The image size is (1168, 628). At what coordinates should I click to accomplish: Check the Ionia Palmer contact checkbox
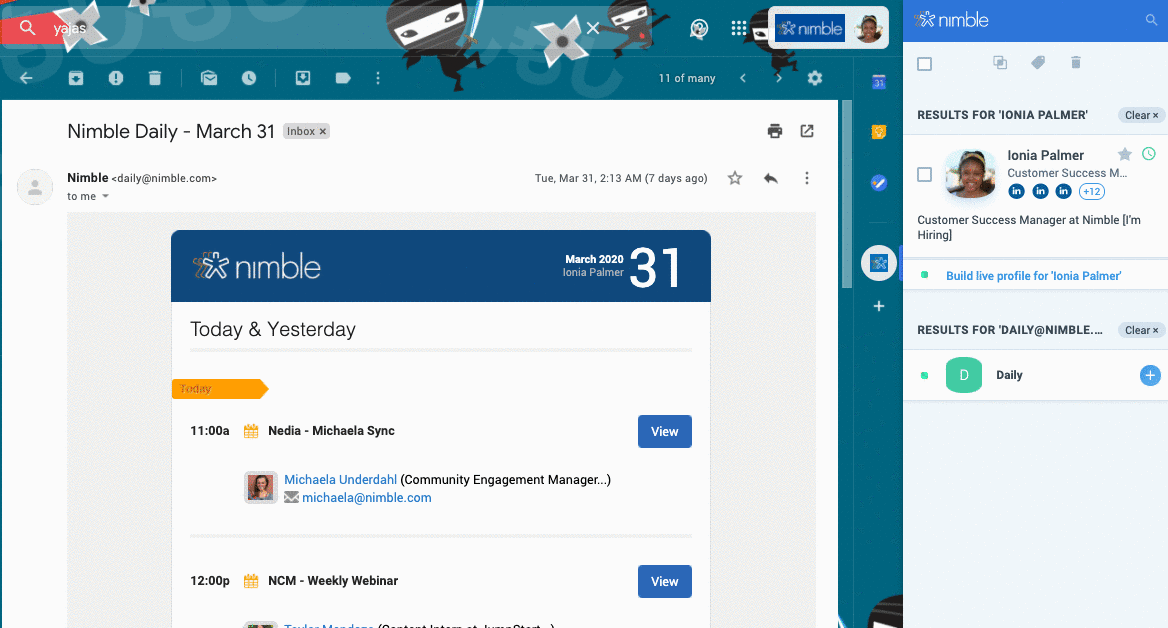[924, 175]
